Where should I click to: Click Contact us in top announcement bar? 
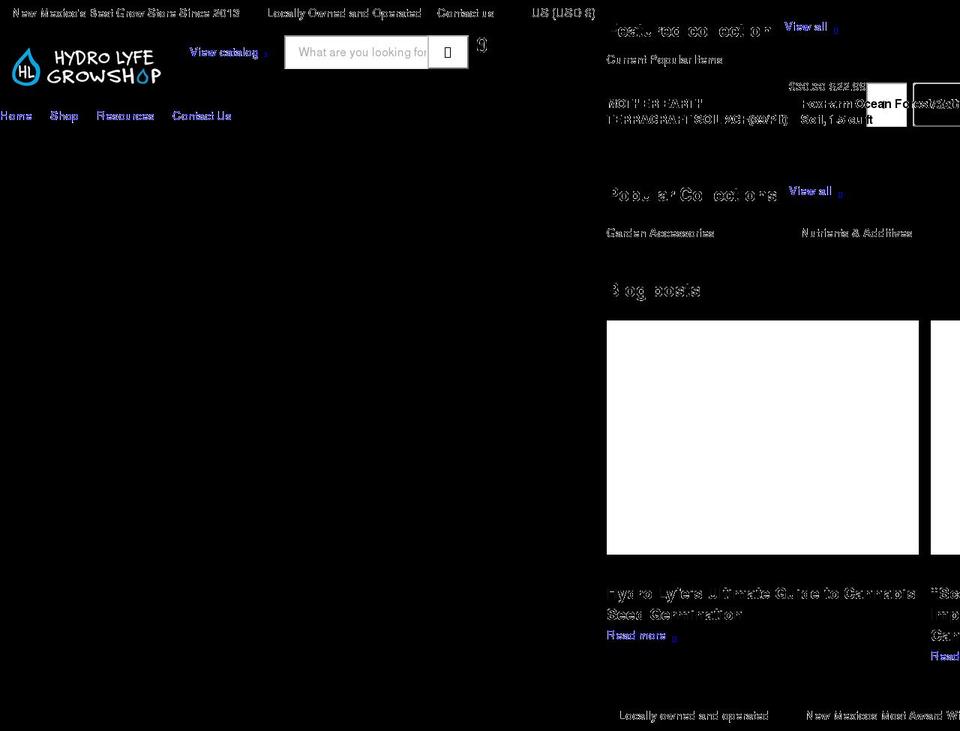pyautogui.click(x=465, y=13)
